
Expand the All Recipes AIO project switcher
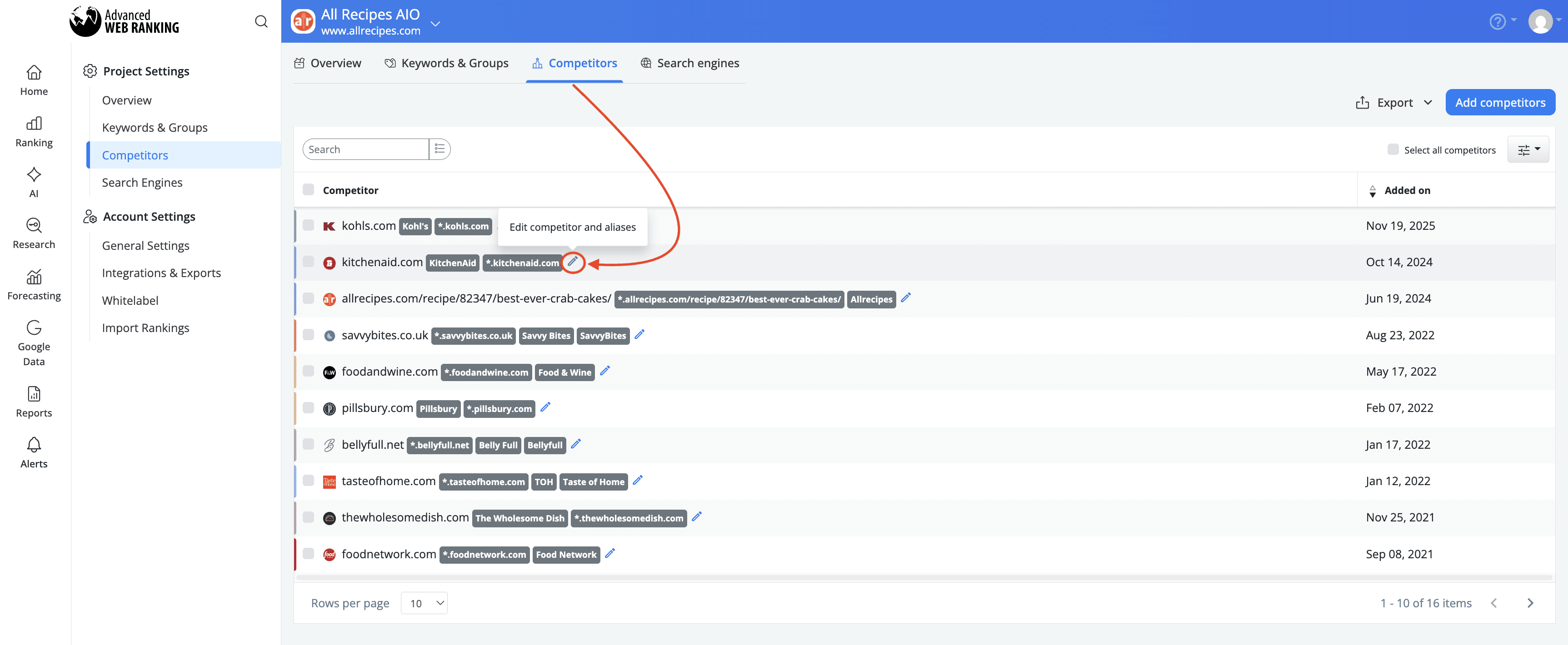tap(434, 24)
